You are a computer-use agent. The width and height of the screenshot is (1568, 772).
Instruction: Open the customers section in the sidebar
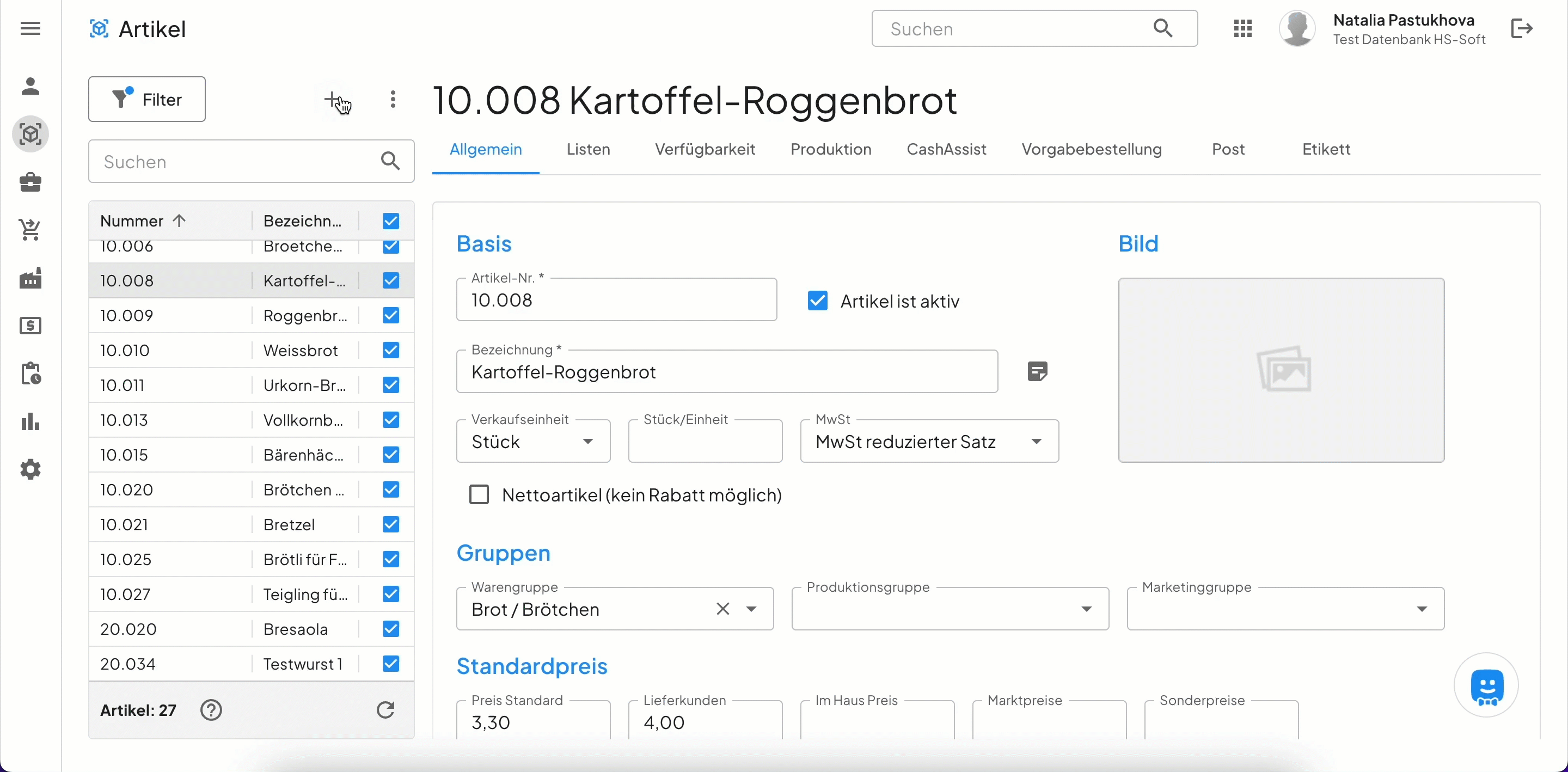(30, 86)
